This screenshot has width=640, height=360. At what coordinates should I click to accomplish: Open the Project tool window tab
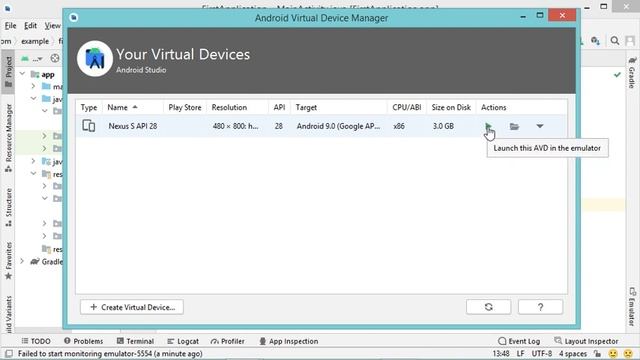click(x=8, y=72)
